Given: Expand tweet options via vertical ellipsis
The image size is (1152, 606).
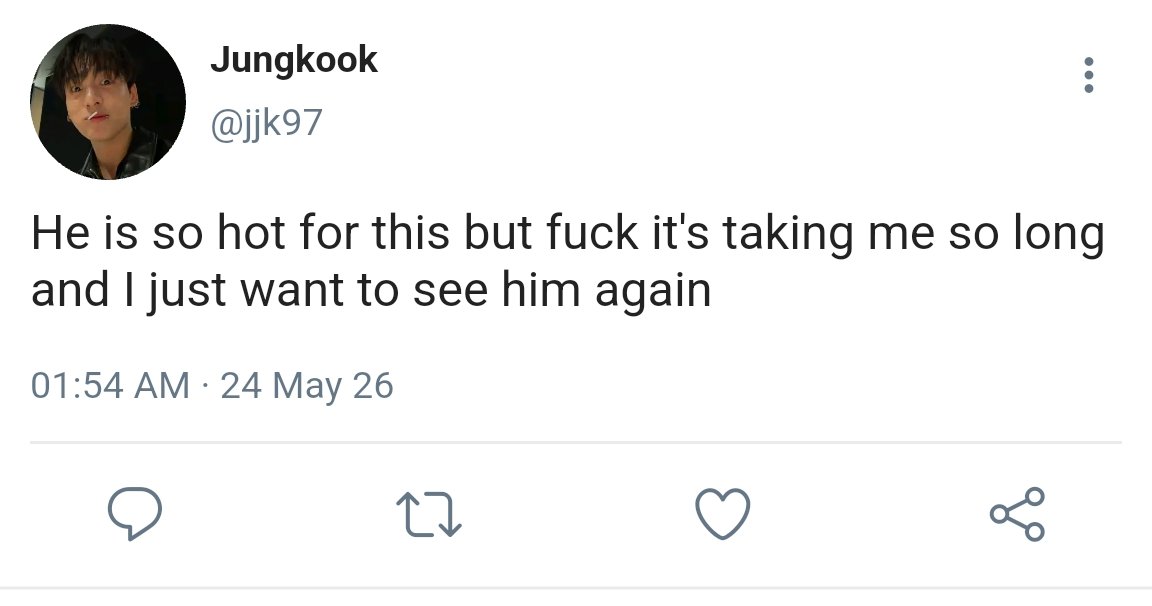Looking at the screenshot, I should [1089, 75].
